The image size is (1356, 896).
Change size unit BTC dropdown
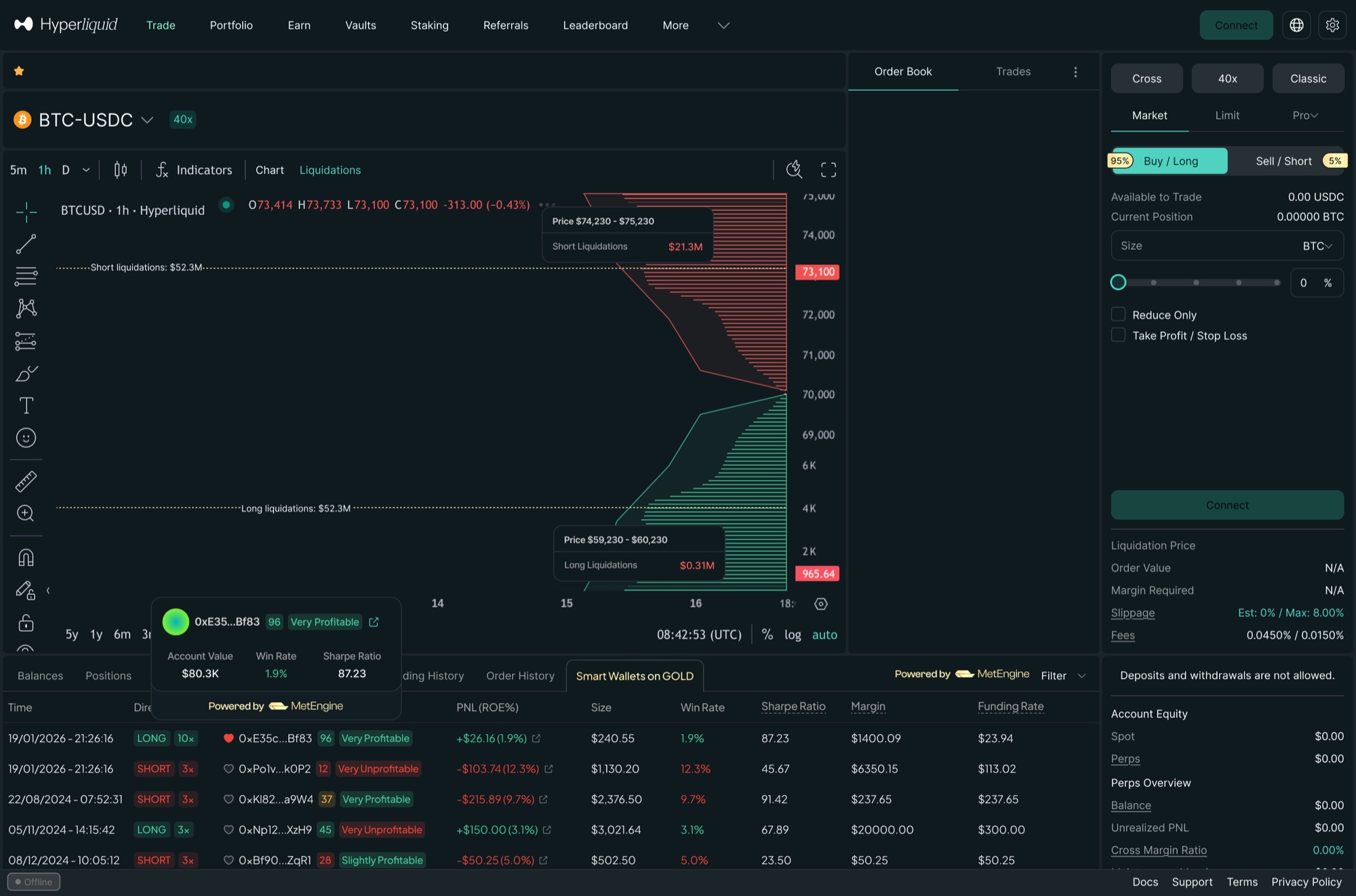coord(1317,246)
